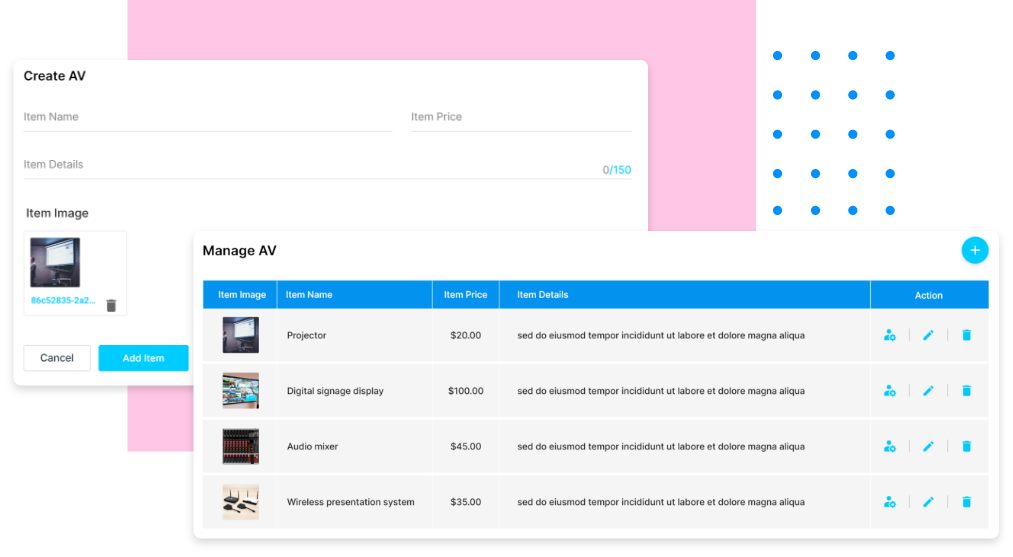Edit the Wireless presentation system item
1013x557 pixels.
[x=928, y=502]
